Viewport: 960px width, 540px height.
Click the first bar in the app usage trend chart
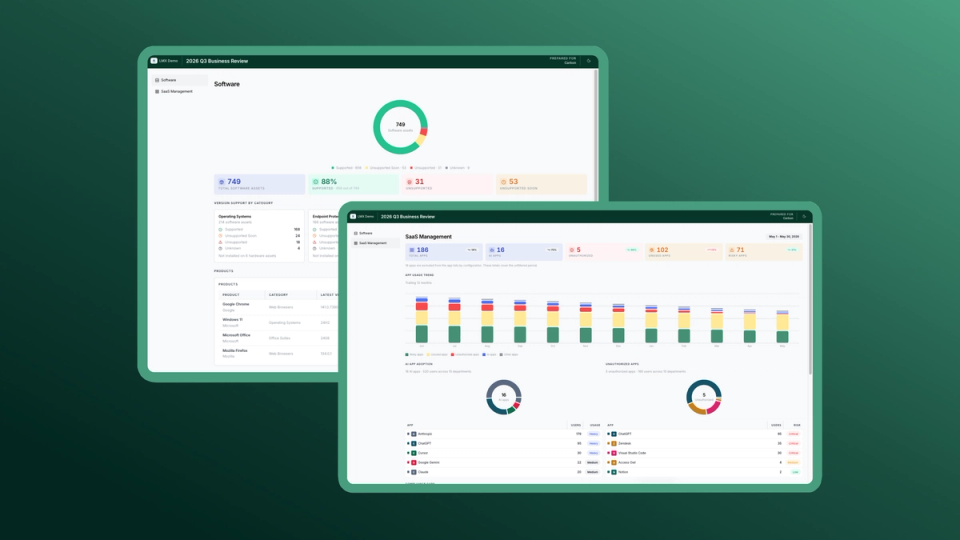click(x=422, y=319)
